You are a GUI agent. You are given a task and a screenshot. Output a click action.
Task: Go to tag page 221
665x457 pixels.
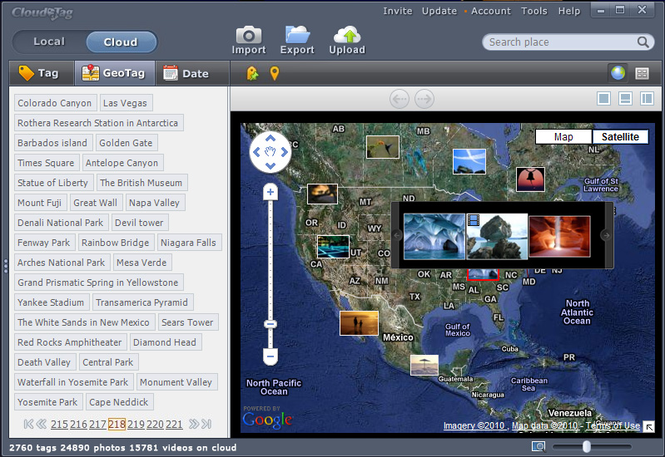coord(174,424)
